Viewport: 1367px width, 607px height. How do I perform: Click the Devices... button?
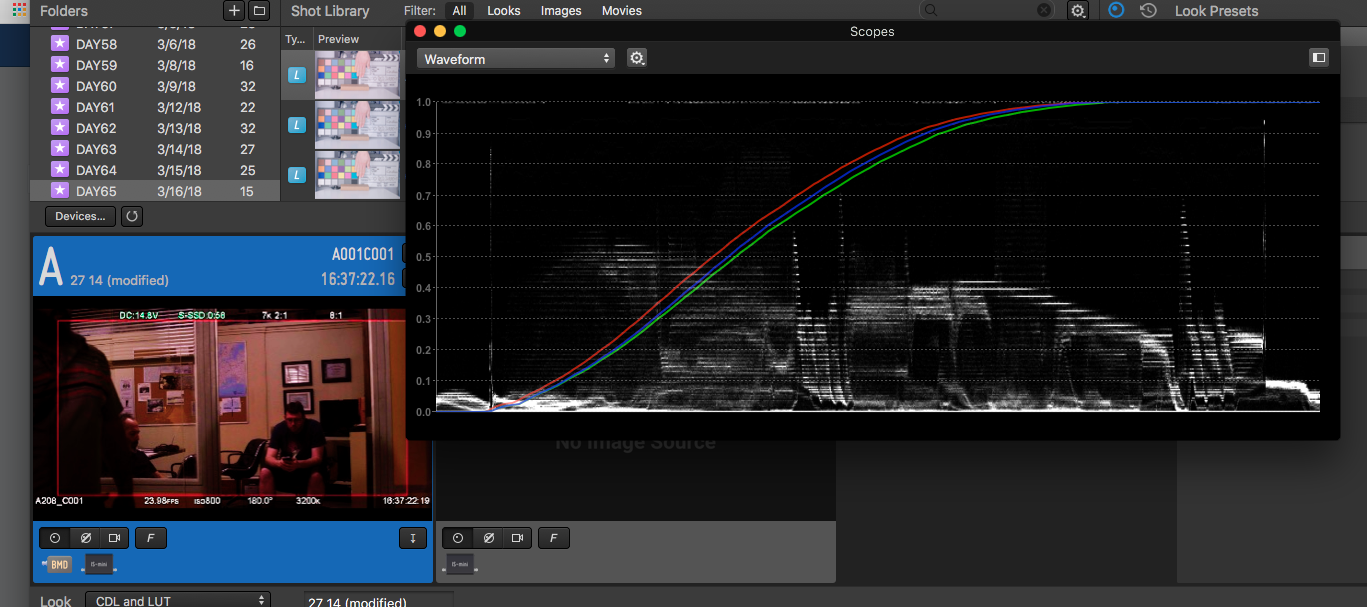coord(80,216)
